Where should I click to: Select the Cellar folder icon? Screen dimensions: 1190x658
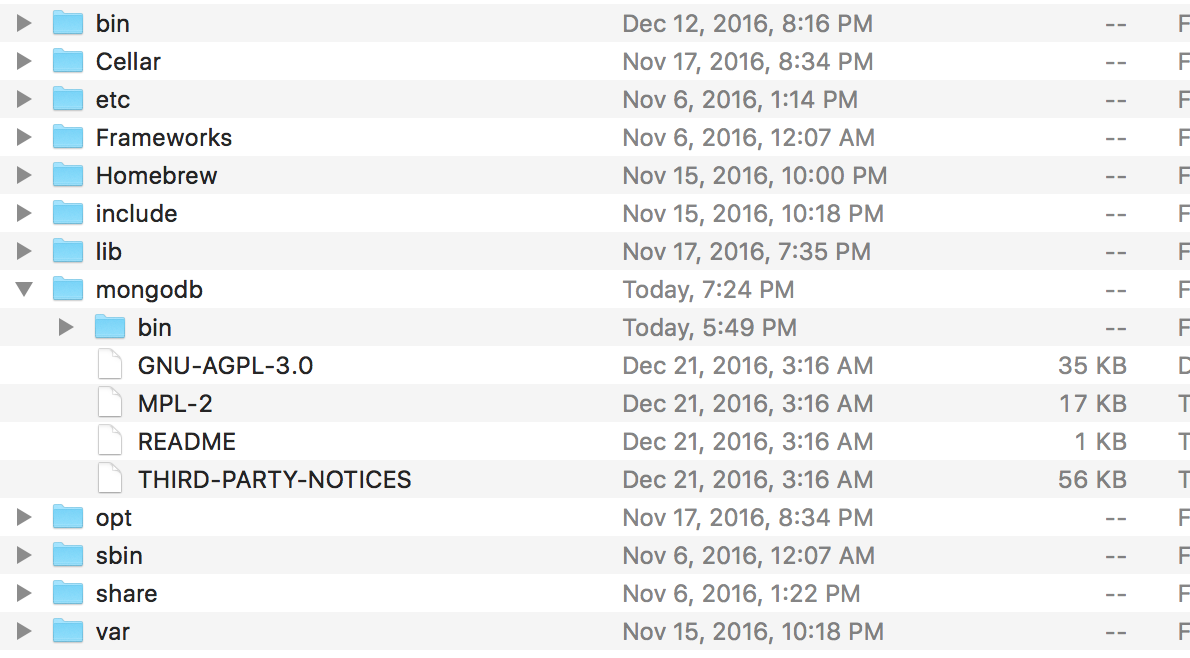click(68, 61)
